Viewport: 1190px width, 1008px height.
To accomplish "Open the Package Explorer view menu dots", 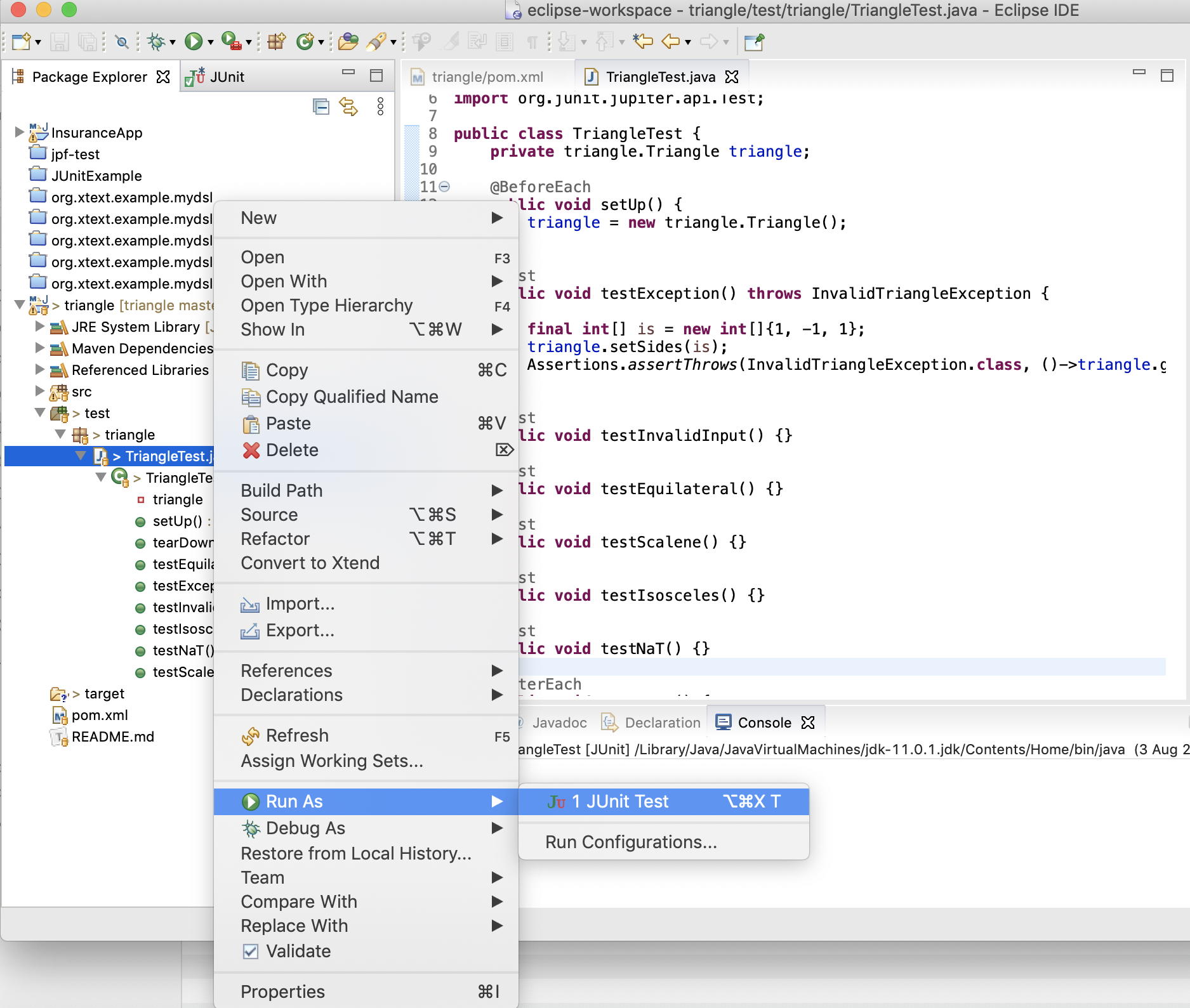I will pyautogui.click(x=380, y=106).
